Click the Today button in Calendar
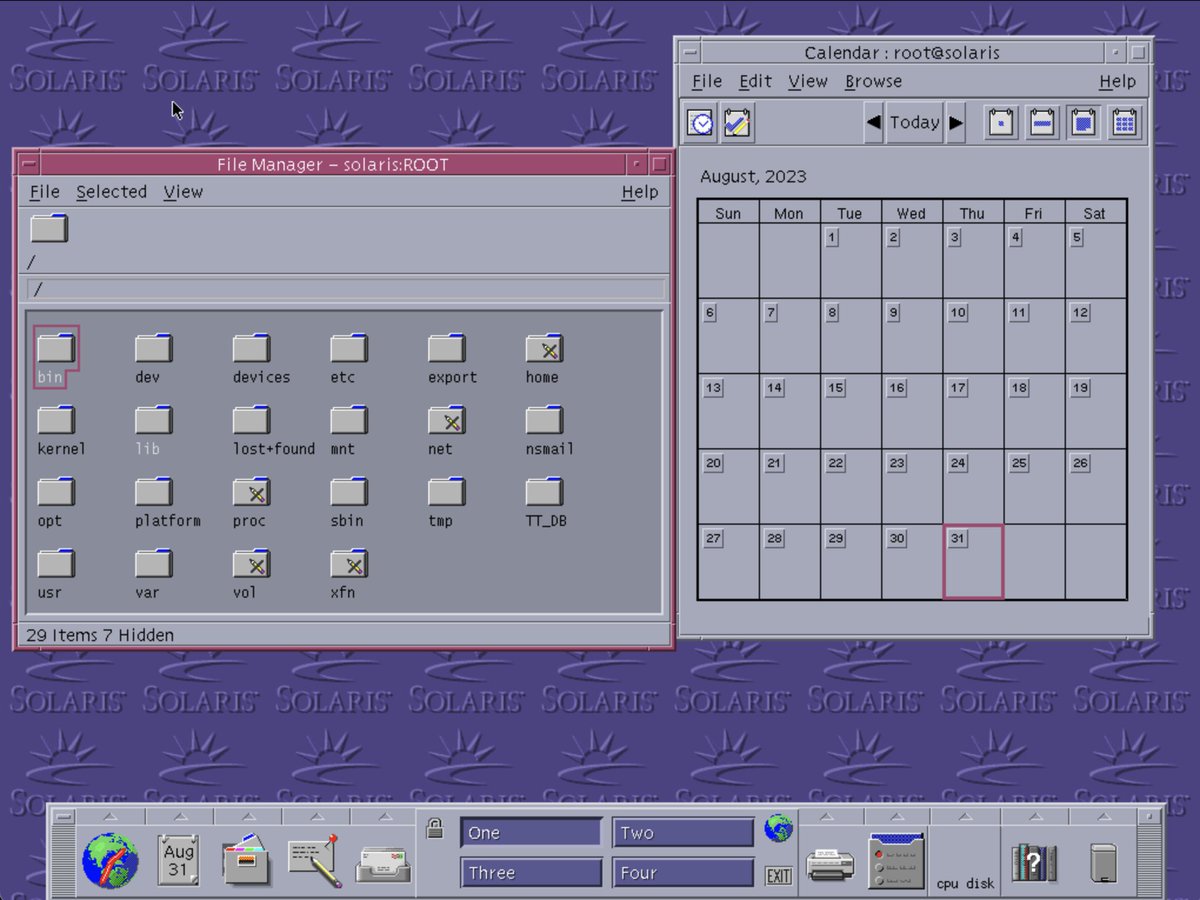This screenshot has height=900, width=1200. [914, 123]
